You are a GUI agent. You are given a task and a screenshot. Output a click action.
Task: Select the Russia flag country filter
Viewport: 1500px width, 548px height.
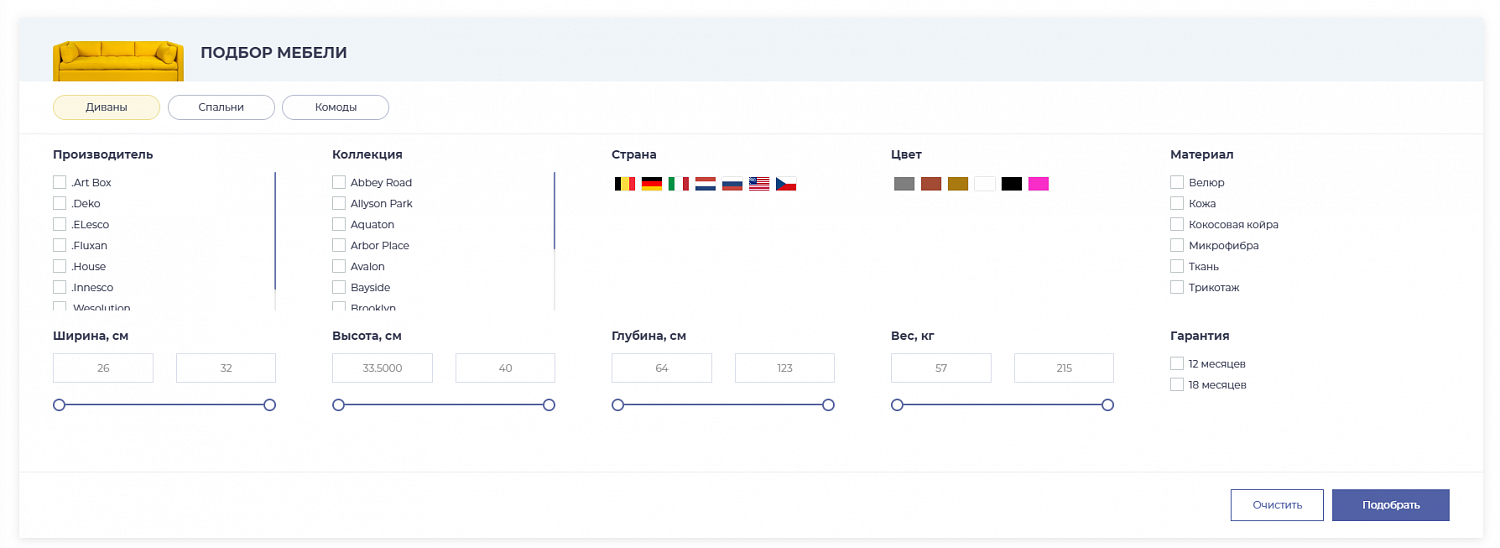(x=732, y=184)
